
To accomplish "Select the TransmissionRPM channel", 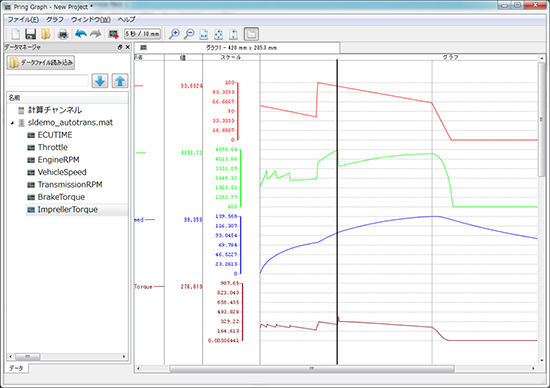I will [70, 185].
